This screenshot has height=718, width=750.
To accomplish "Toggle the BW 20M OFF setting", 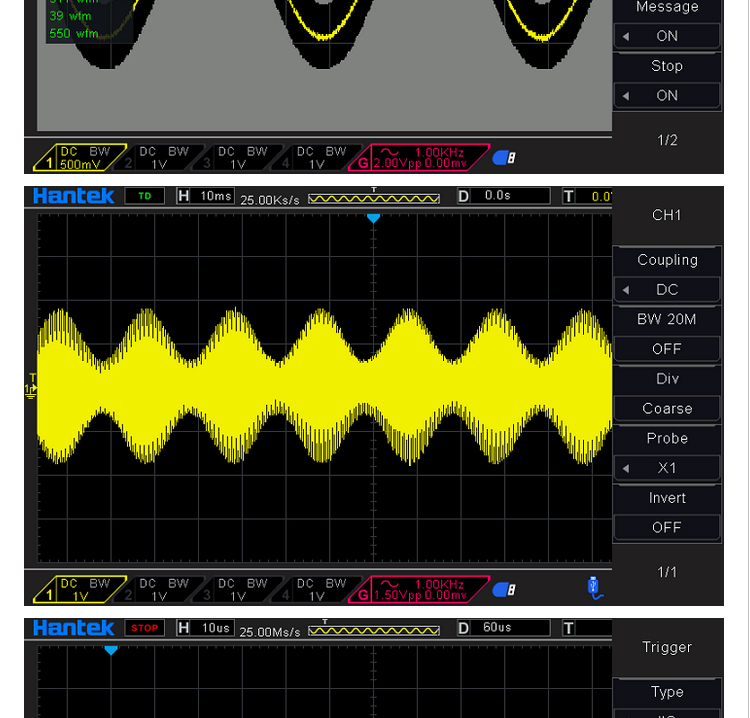I will (x=667, y=349).
